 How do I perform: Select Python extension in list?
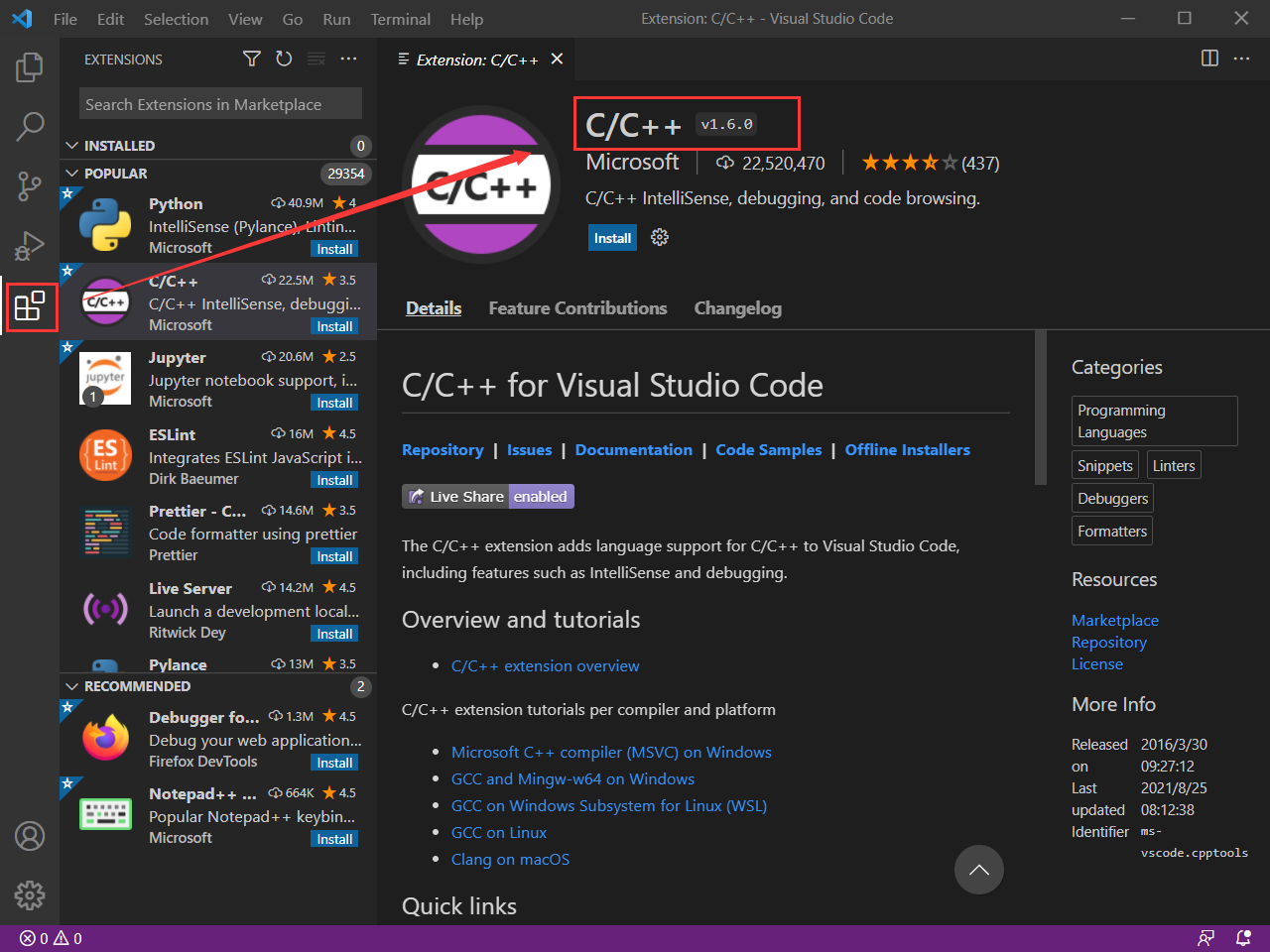click(x=218, y=224)
